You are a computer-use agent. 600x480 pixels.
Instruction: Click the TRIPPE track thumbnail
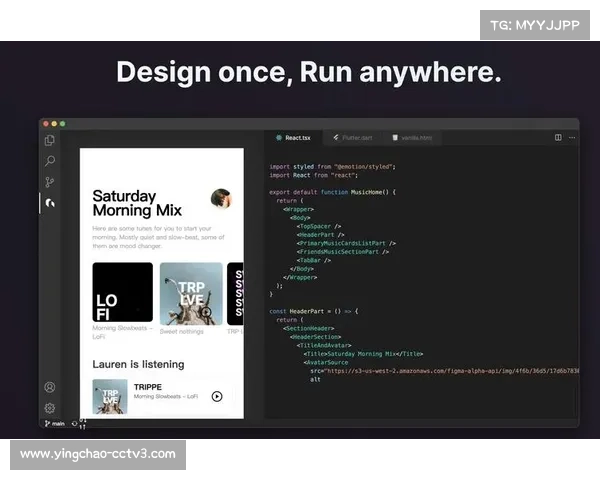110,396
